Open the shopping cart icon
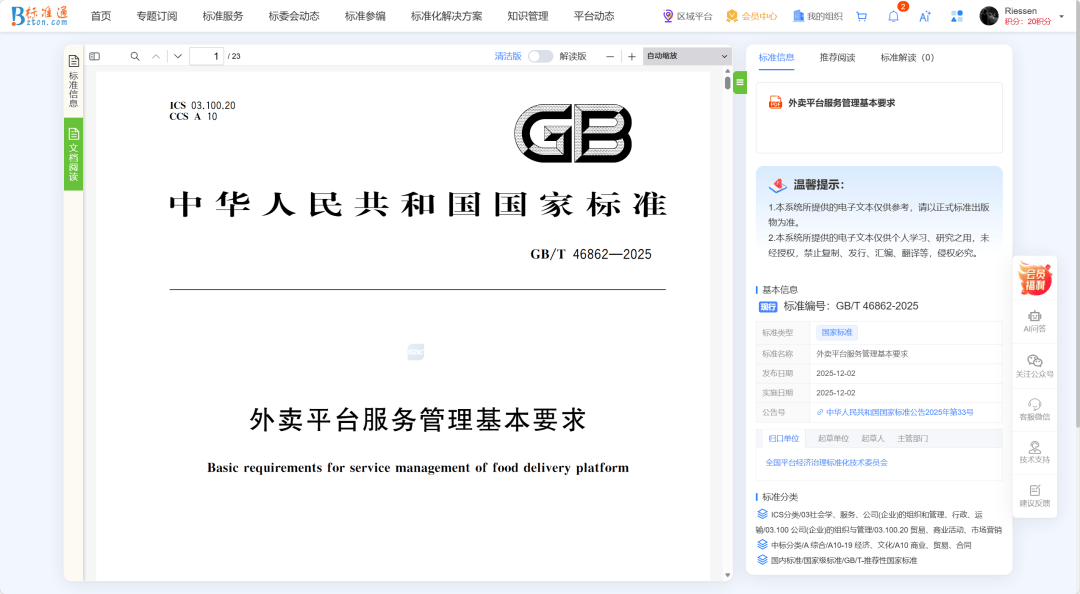The height and width of the screenshot is (594, 1080). click(861, 16)
